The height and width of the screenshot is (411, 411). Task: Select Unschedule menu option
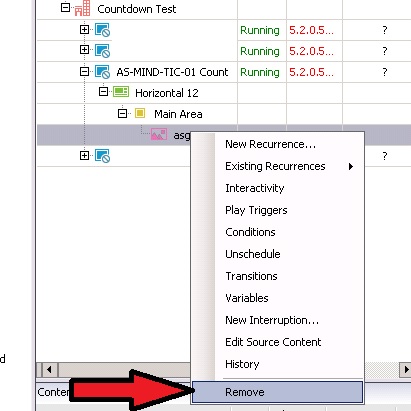click(277, 254)
